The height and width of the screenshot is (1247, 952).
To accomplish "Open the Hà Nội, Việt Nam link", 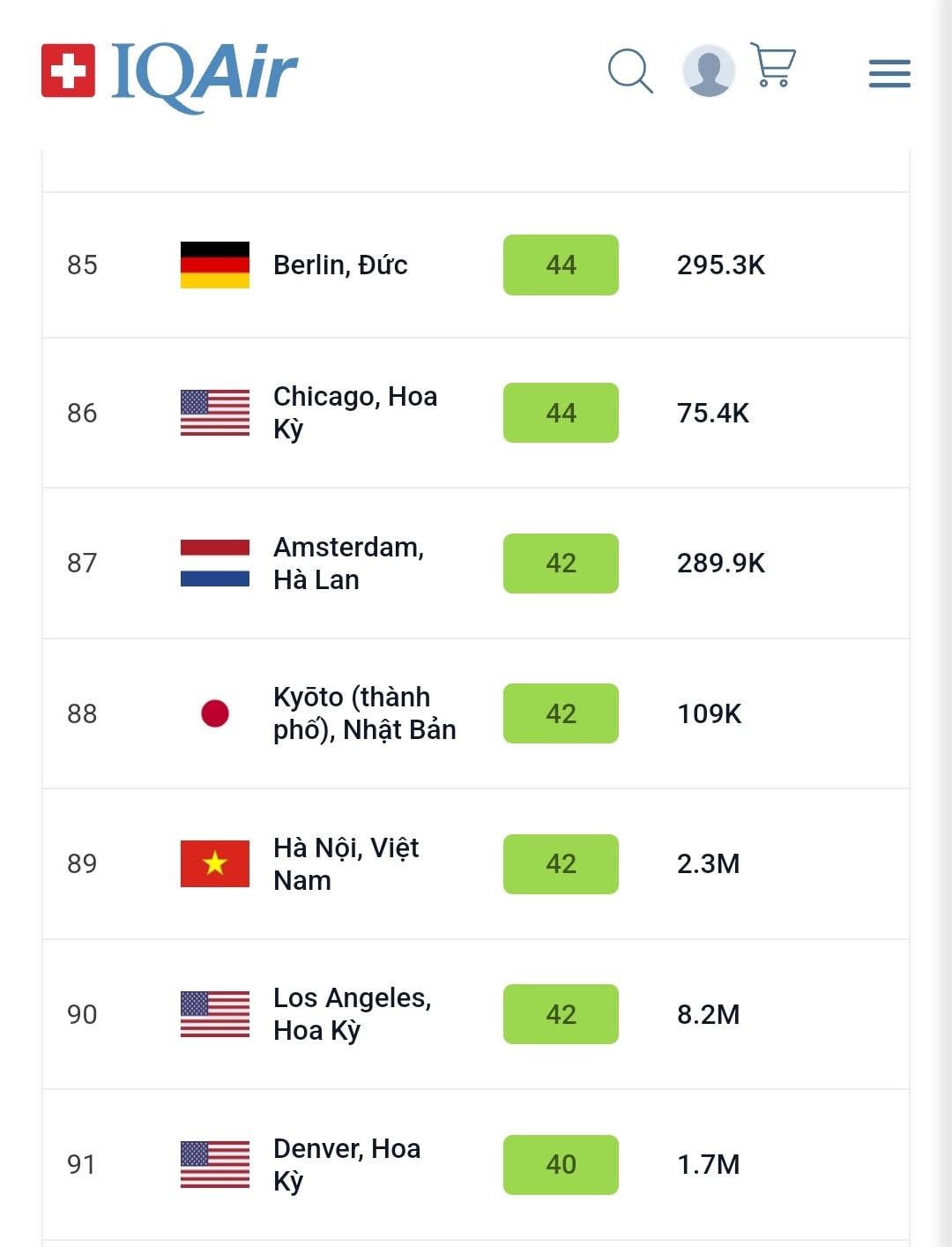I will click(346, 863).
